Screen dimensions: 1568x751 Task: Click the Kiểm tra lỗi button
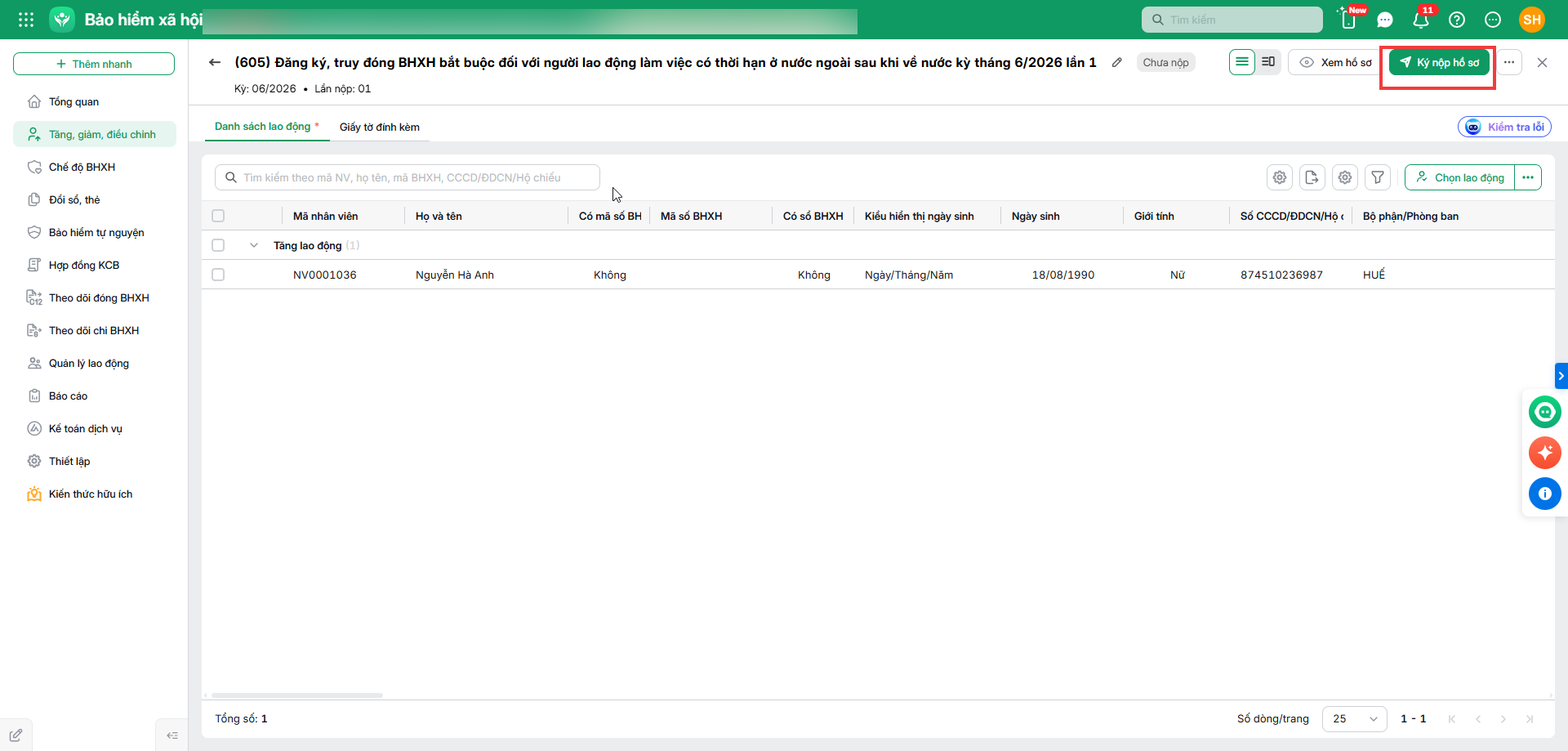[1504, 127]
